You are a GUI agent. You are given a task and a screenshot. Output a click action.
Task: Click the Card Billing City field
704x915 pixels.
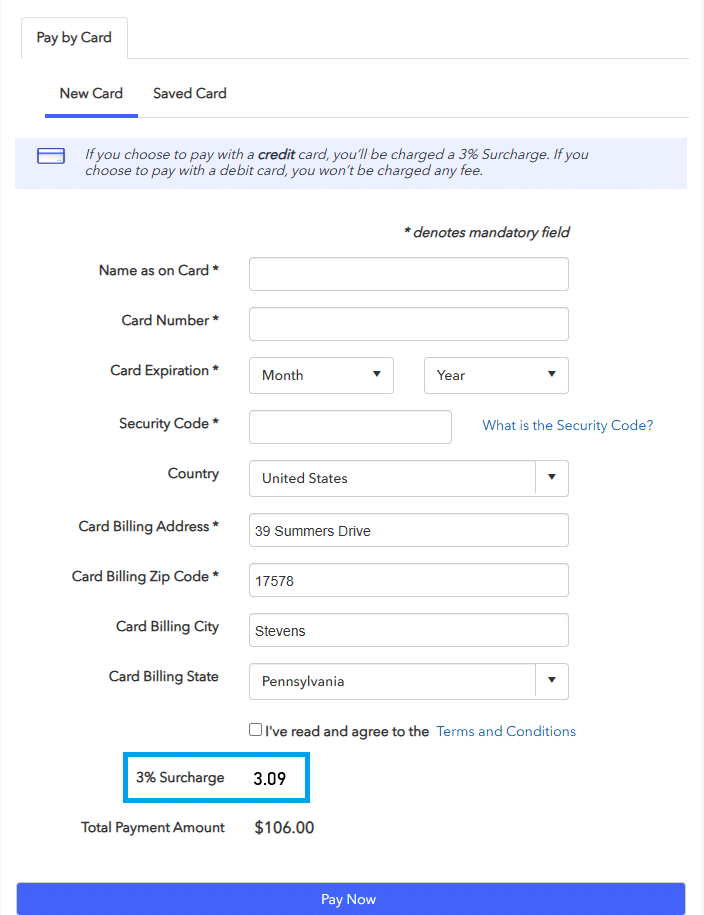pyautogui.click(x=408, y=630)
